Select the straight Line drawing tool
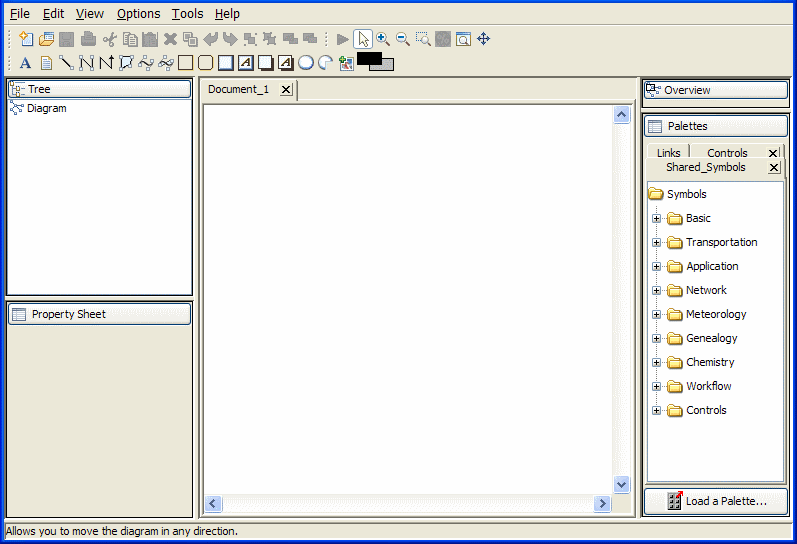This screenshot has width=797, height=544. (66, 63)
